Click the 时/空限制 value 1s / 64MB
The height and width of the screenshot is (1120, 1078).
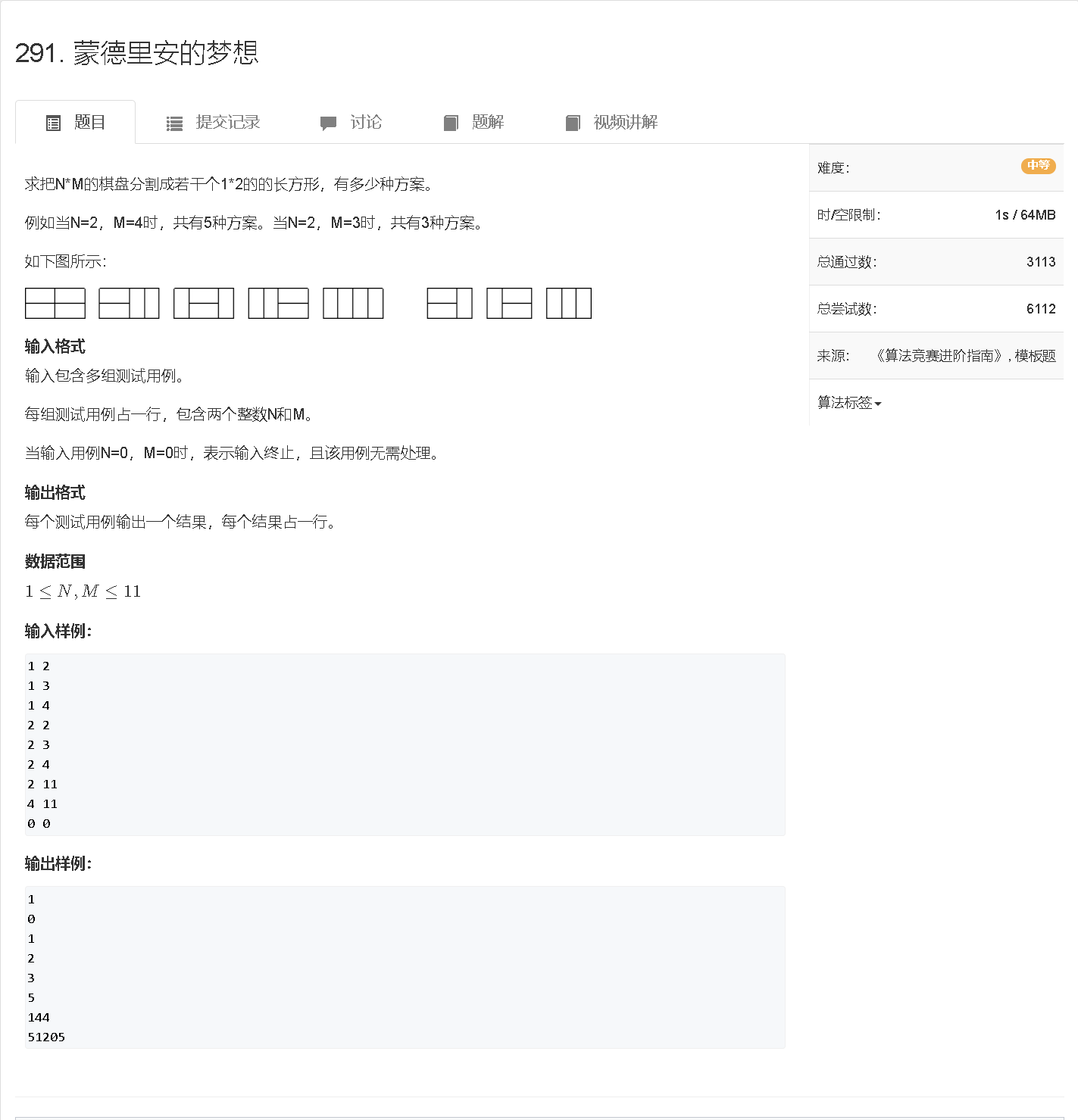pos(1025,215)
